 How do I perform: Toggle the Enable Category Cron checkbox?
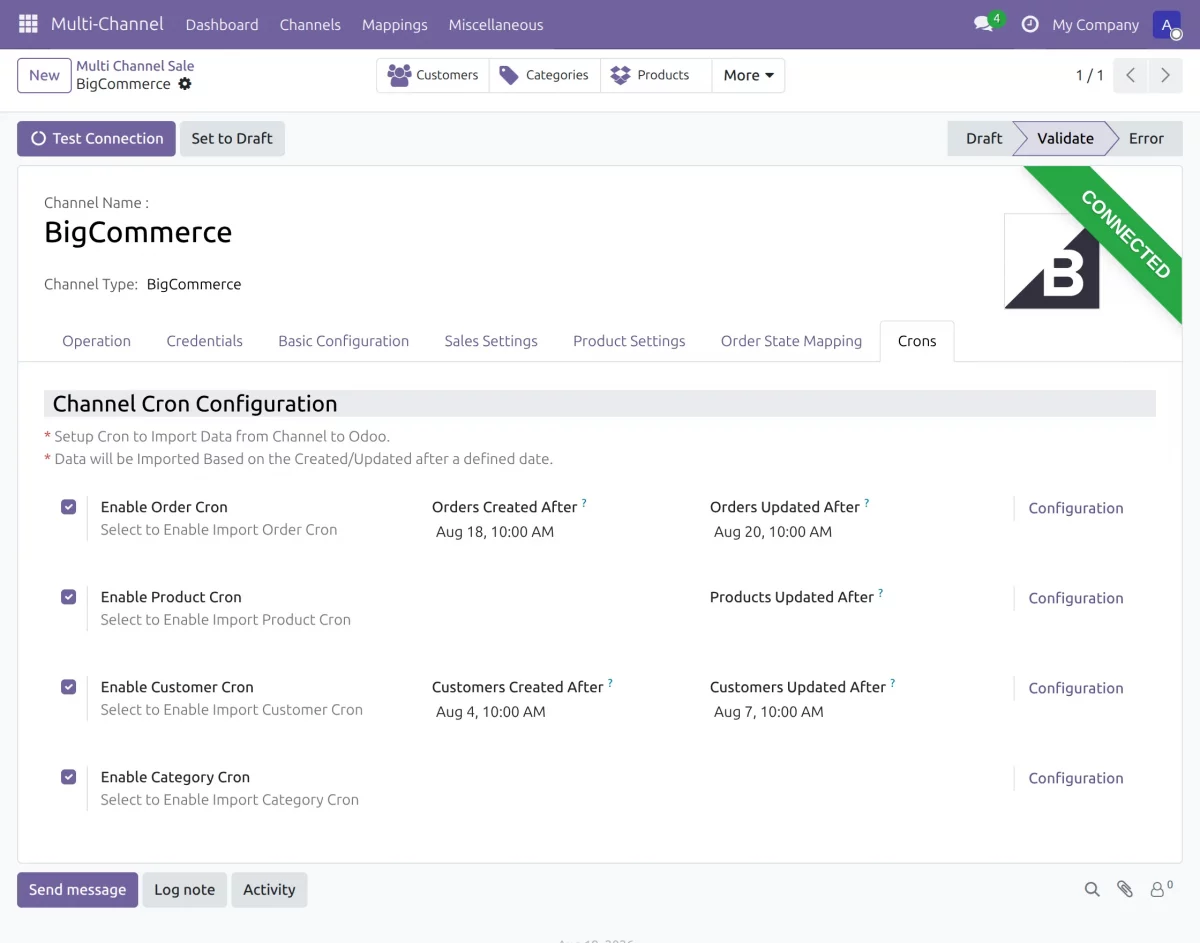coord(68,777)
